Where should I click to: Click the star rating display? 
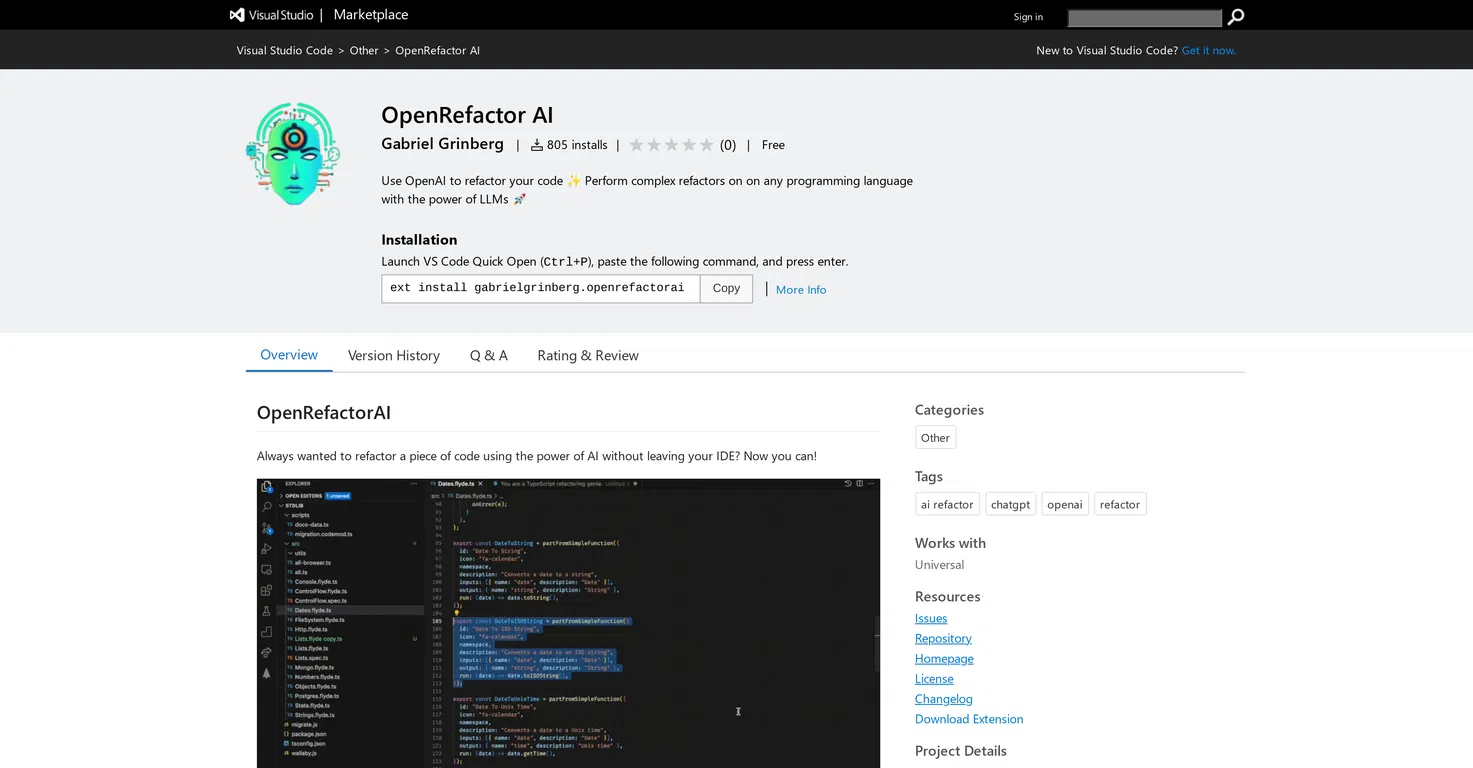pyautogui.click(x=671, y=145)
